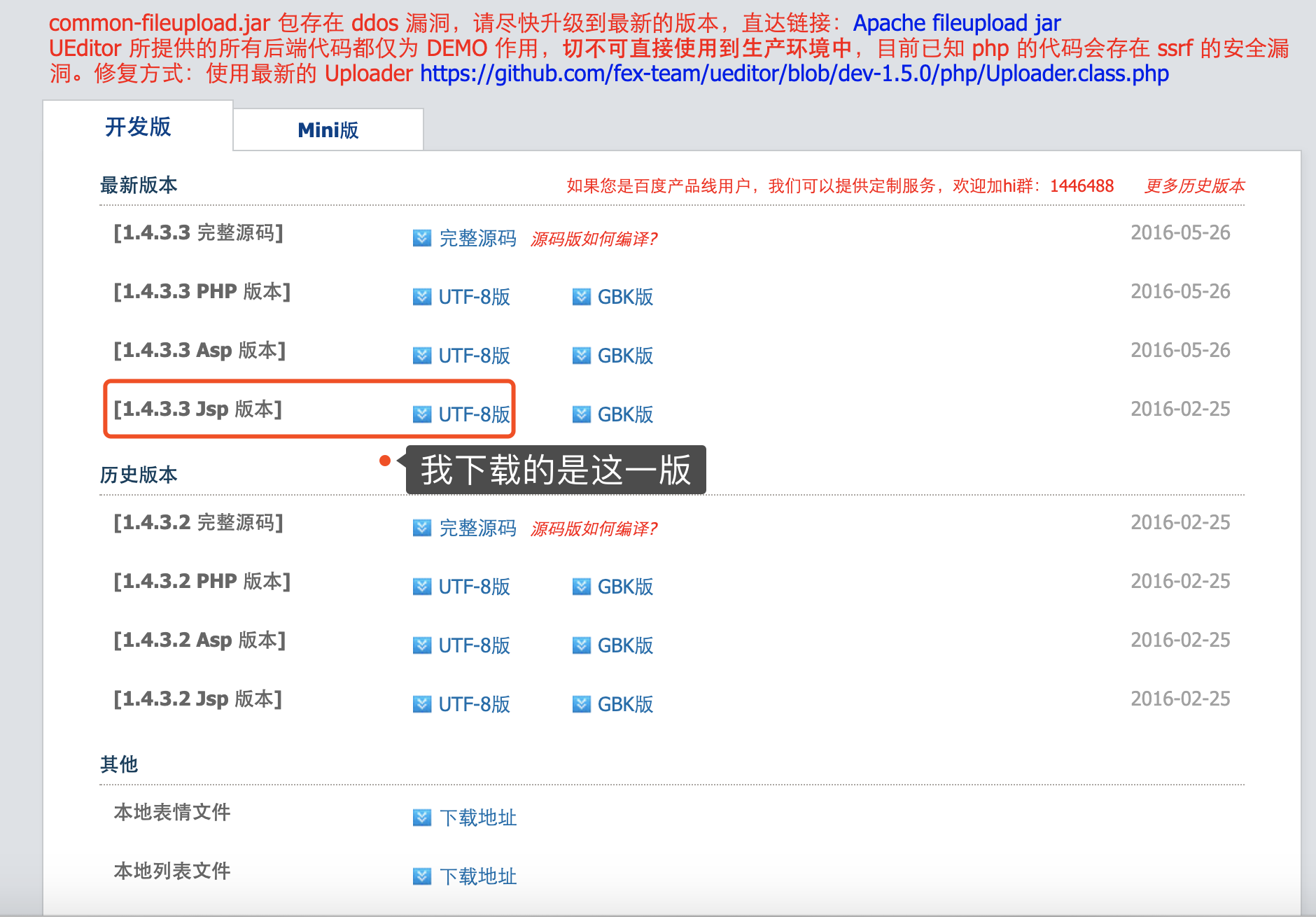Click the 最新版本 section heading
This screenshot has height=917, width=1316.
[x=139, y=185]
